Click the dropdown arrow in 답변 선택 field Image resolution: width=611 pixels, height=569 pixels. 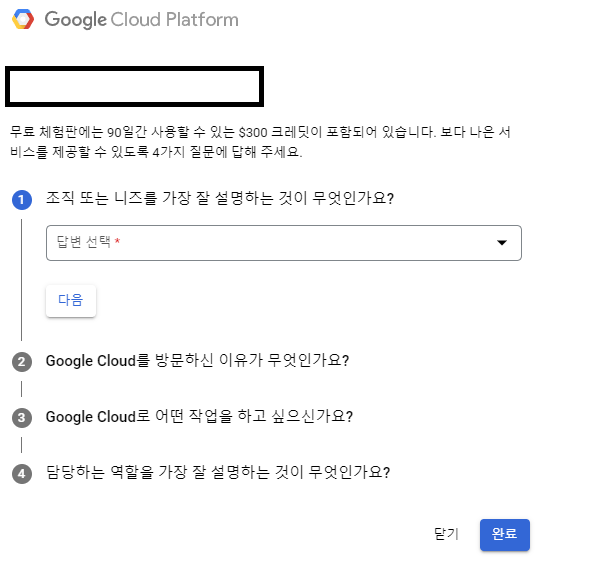(502, 243)
